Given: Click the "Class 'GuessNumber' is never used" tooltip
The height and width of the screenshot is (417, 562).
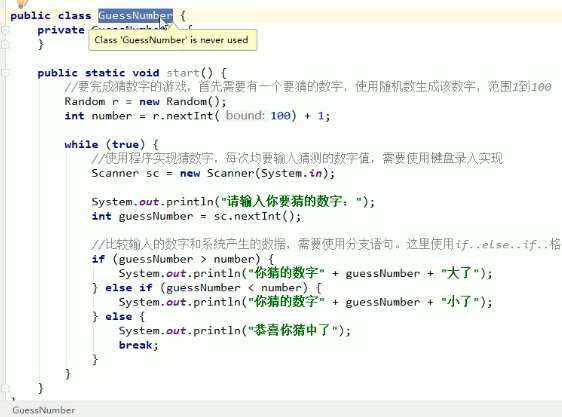Looking at the screenshot, I should (172, 40).
